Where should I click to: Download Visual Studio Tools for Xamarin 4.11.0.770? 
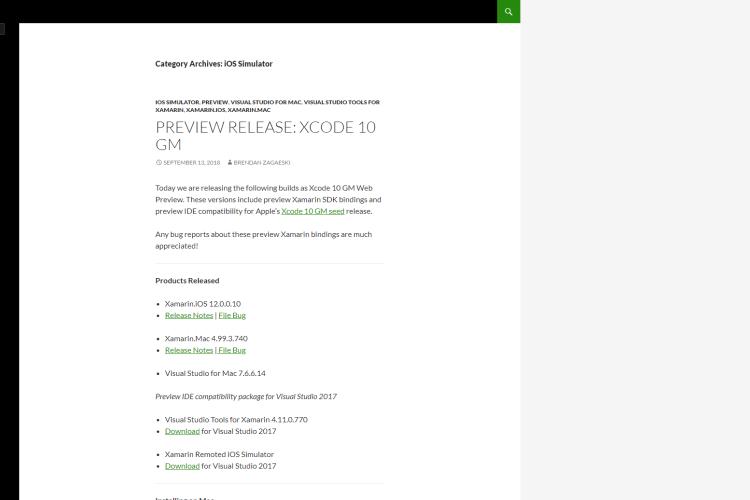pyautogui.click(x=182, y=431)
